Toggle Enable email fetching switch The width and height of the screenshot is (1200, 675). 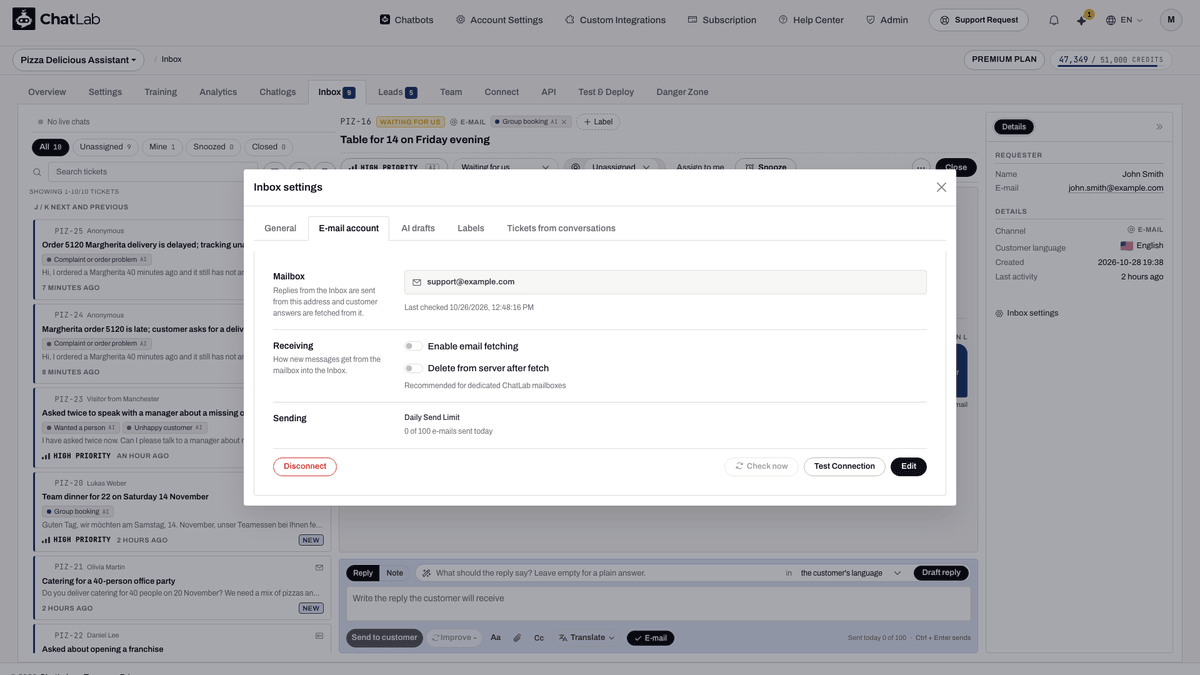[x=412, y=346]
